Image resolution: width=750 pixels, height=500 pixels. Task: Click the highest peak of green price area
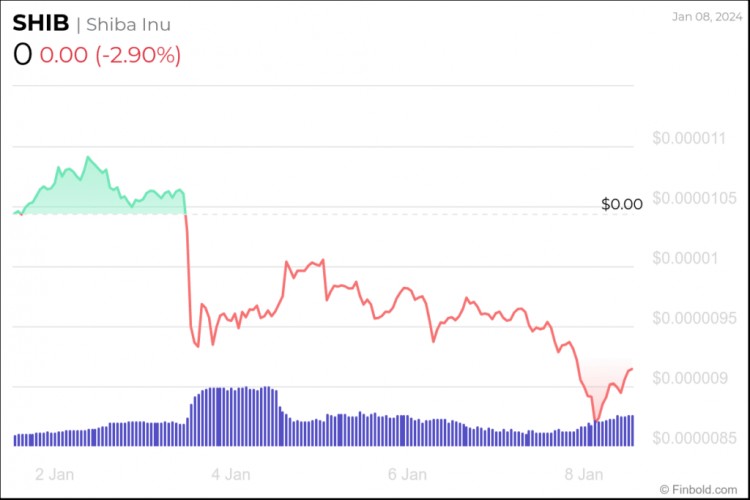click(88, 158)
